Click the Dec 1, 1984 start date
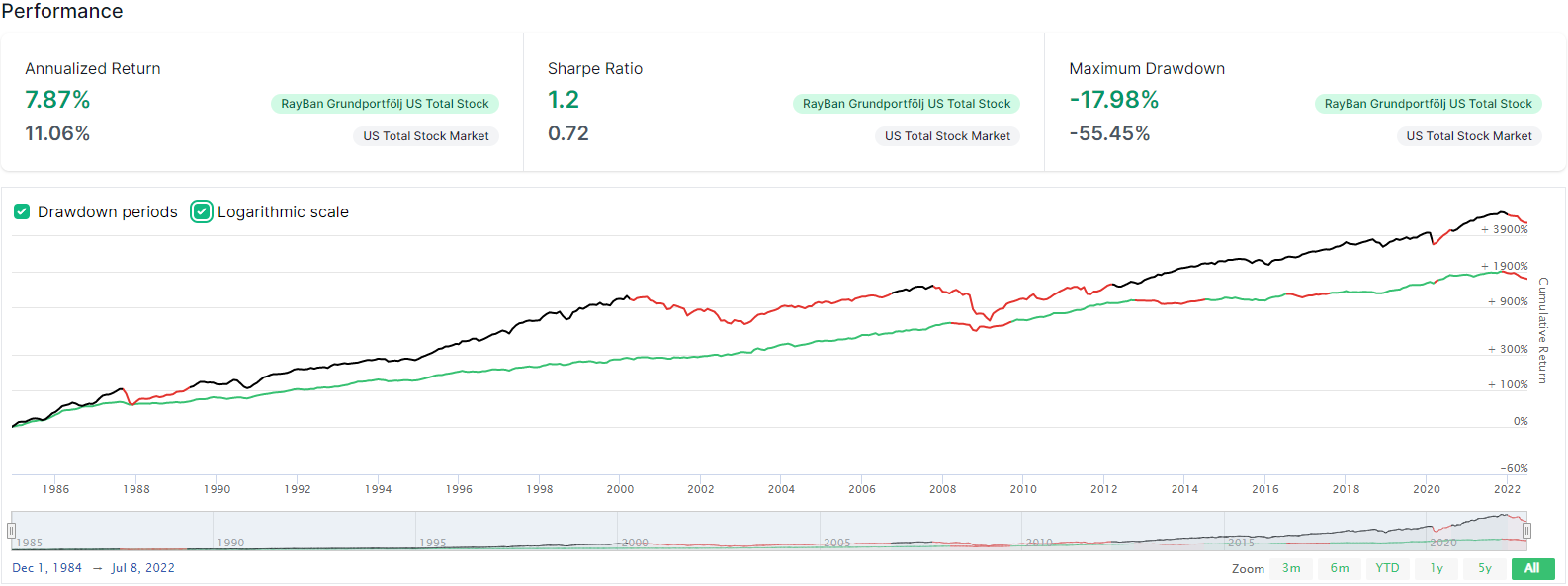The height and width of the screenshot is (586, 1568). coord(46,568)
